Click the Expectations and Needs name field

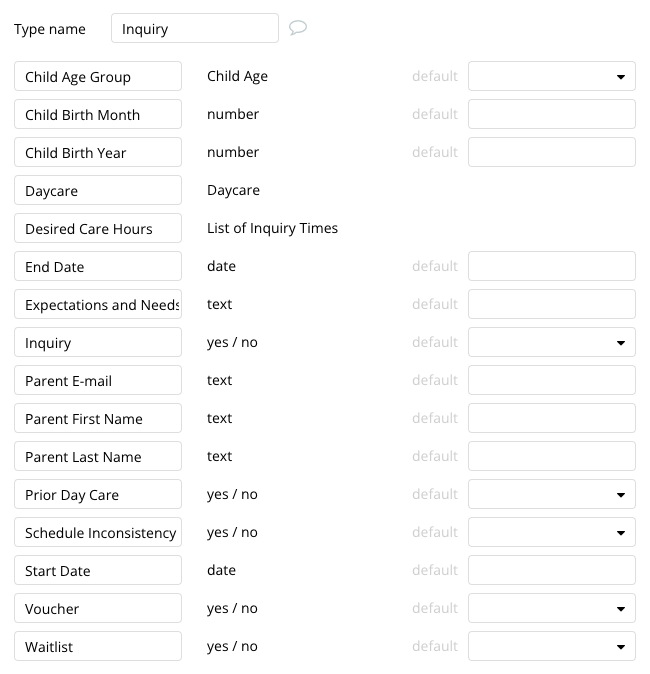[x=98, y=304]
